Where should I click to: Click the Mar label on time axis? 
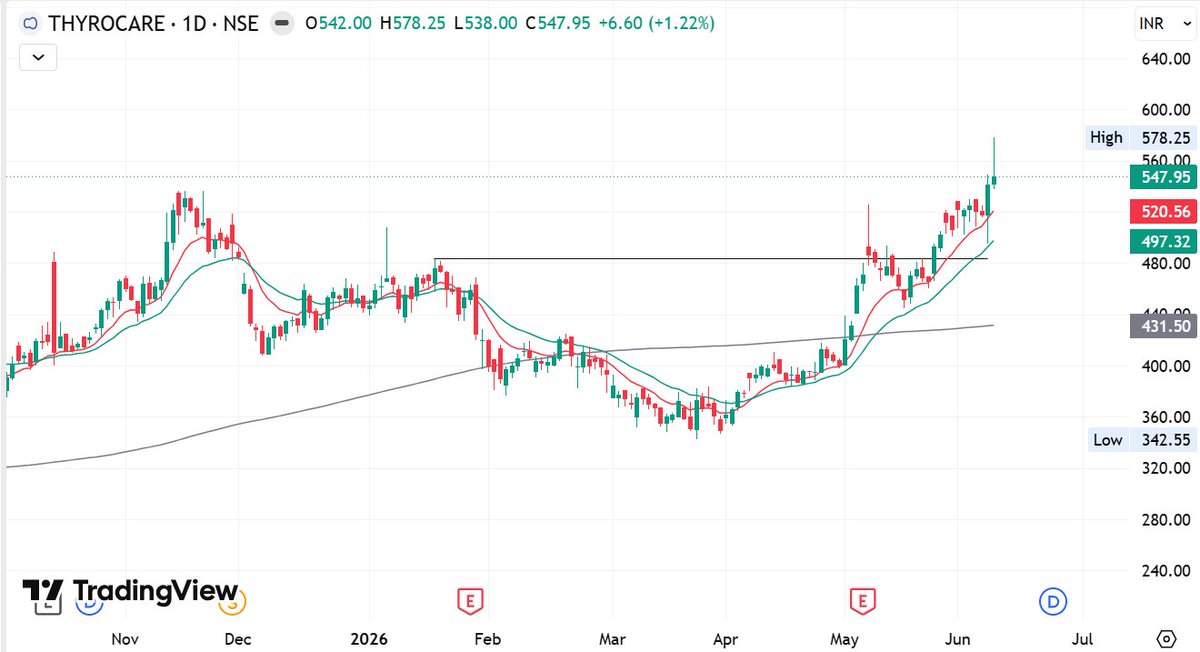point(612,638)
